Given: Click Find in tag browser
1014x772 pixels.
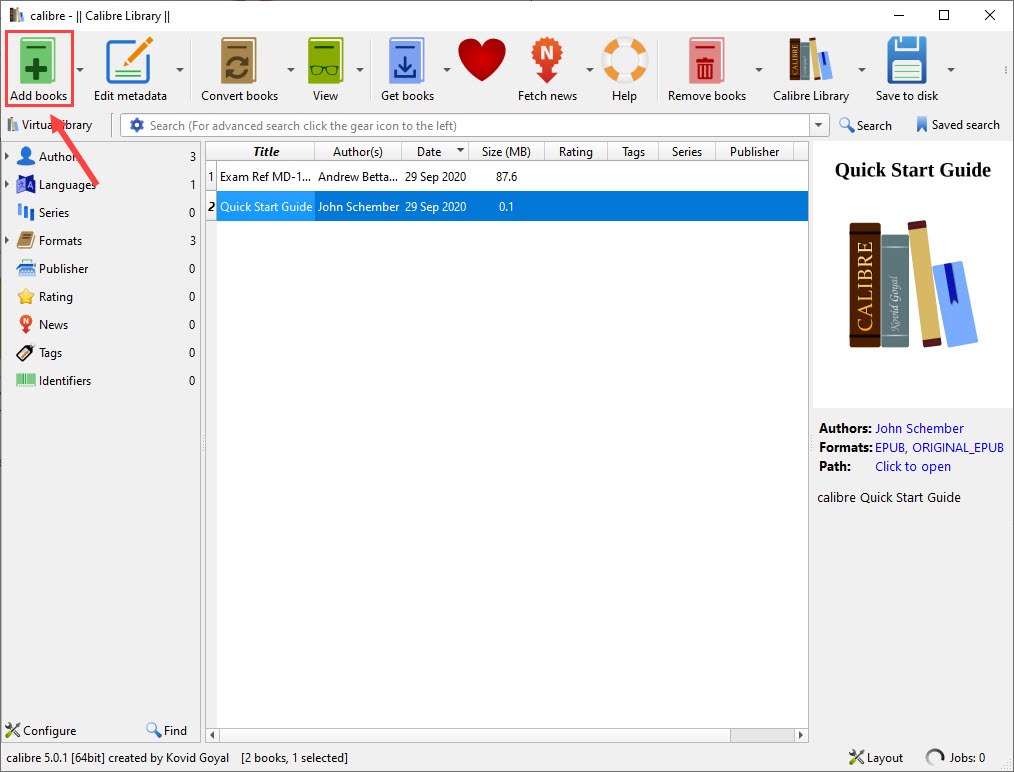Looking at the screenshot, I should (167, 731).
